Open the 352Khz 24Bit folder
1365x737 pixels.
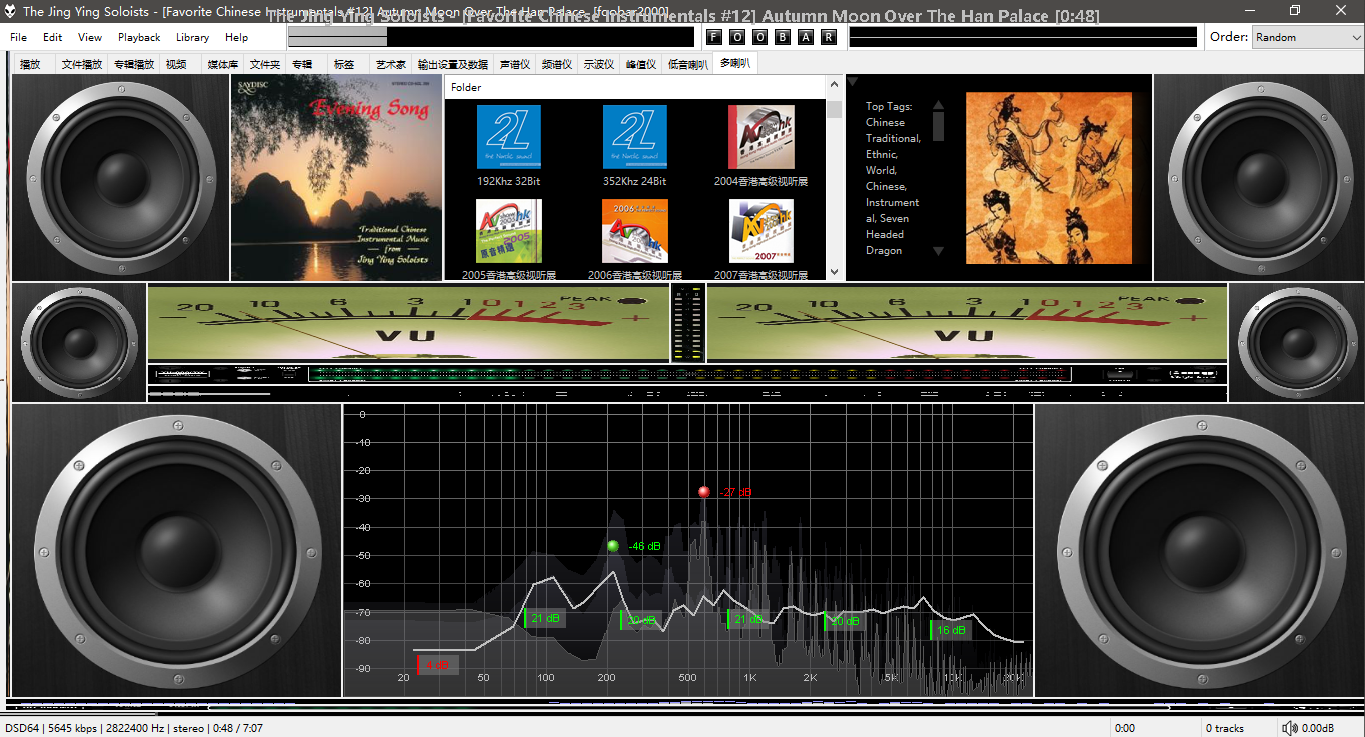[x=634, y=137]
